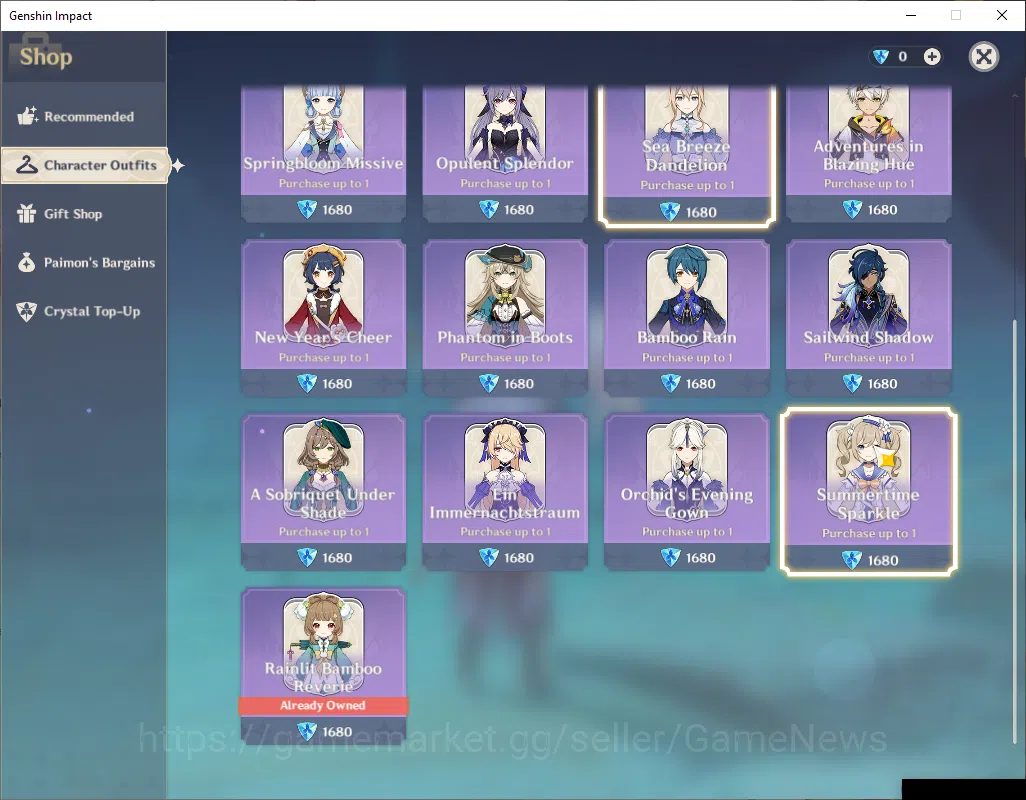This screenshot has width=1026, height=800.
Task: Click crystal icon under Adventures in Blazing Hue
Action: tap(852, 209)
